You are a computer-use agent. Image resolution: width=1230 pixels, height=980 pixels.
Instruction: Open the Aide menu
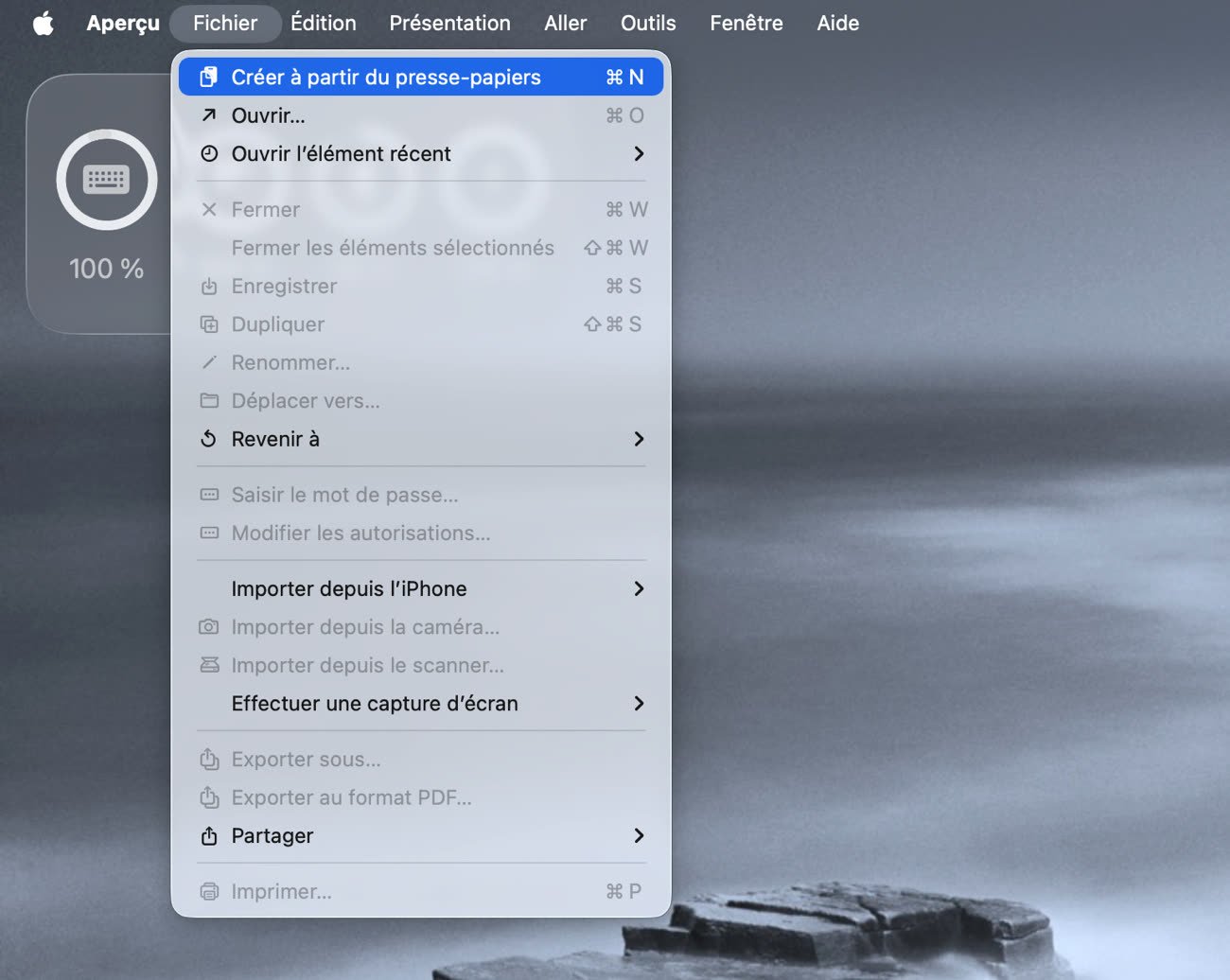pos(837,23)
